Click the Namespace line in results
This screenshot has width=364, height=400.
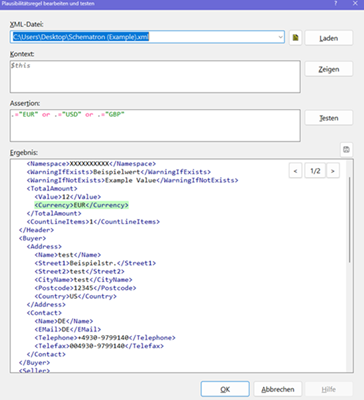point(91,164)
